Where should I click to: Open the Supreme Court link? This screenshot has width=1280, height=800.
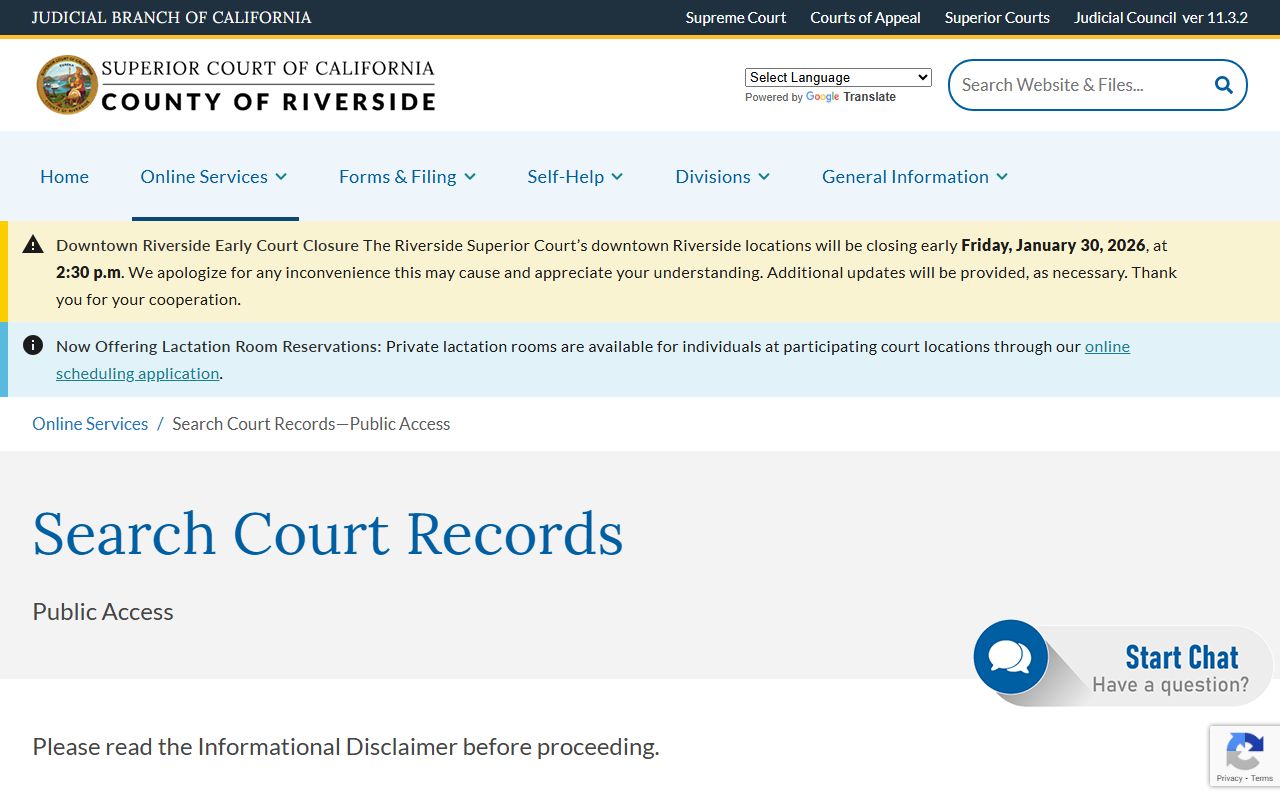(736, 17)
